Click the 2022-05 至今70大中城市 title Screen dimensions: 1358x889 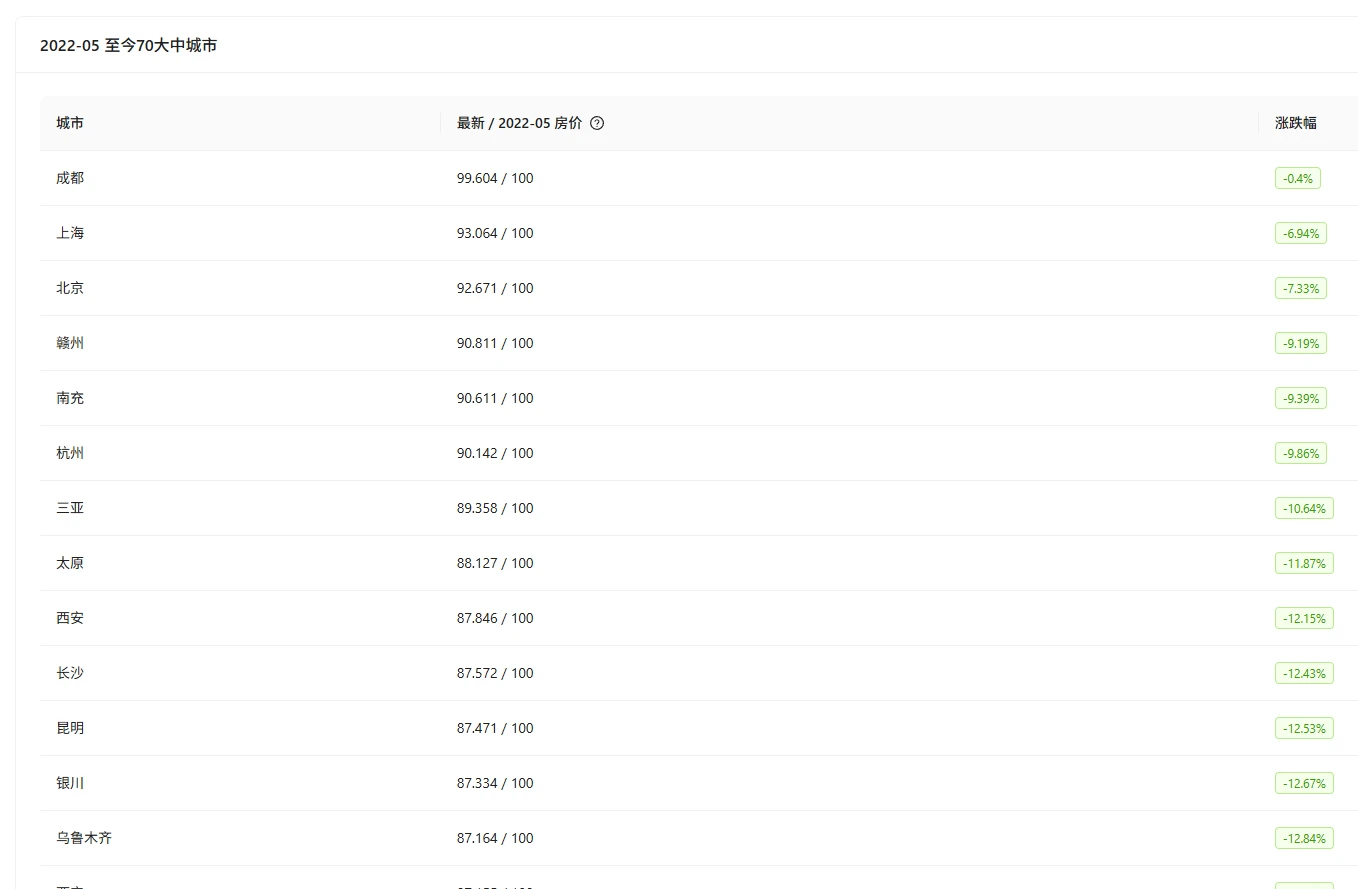click(x=128, y=45)
